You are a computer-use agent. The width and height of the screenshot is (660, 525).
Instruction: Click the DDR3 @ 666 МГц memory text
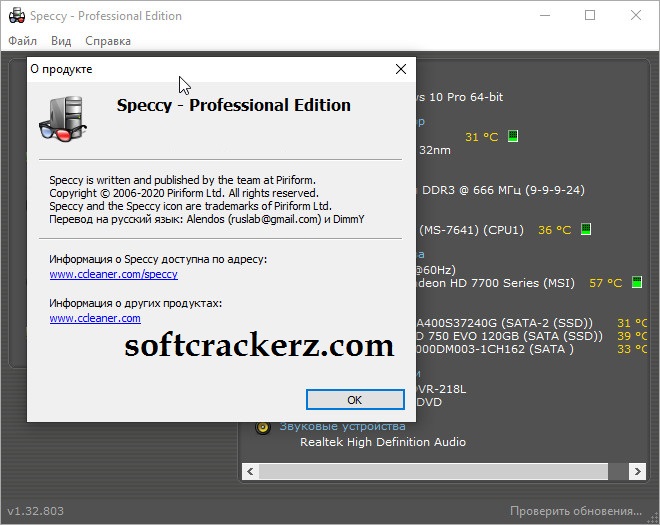point(503,190)
